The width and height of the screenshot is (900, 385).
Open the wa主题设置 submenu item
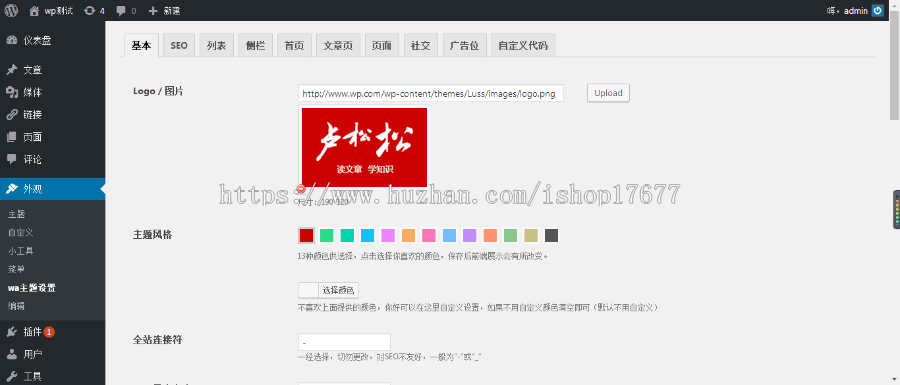32,288
